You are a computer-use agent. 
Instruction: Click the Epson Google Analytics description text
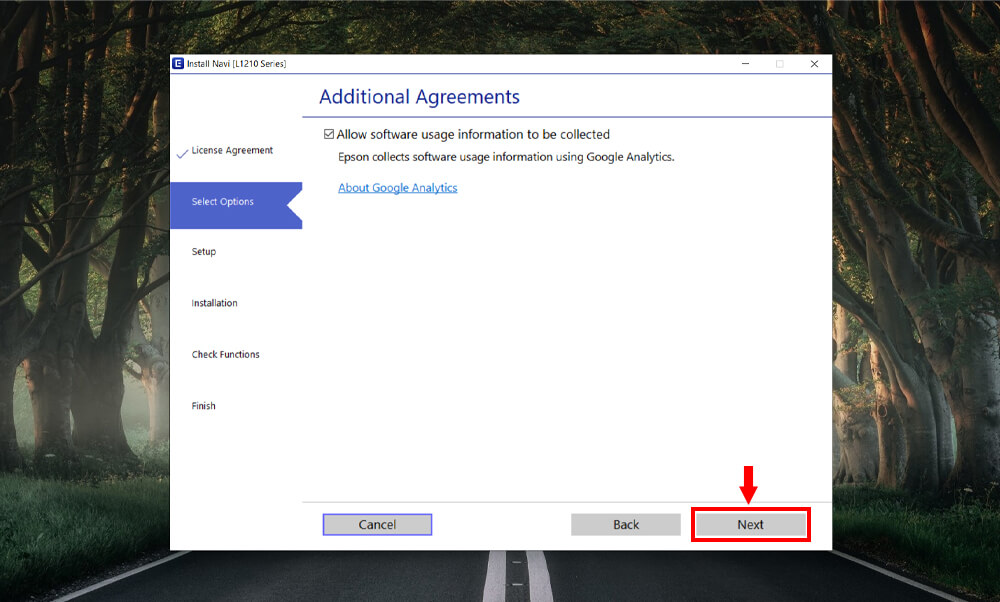click(x=506, y=157)
